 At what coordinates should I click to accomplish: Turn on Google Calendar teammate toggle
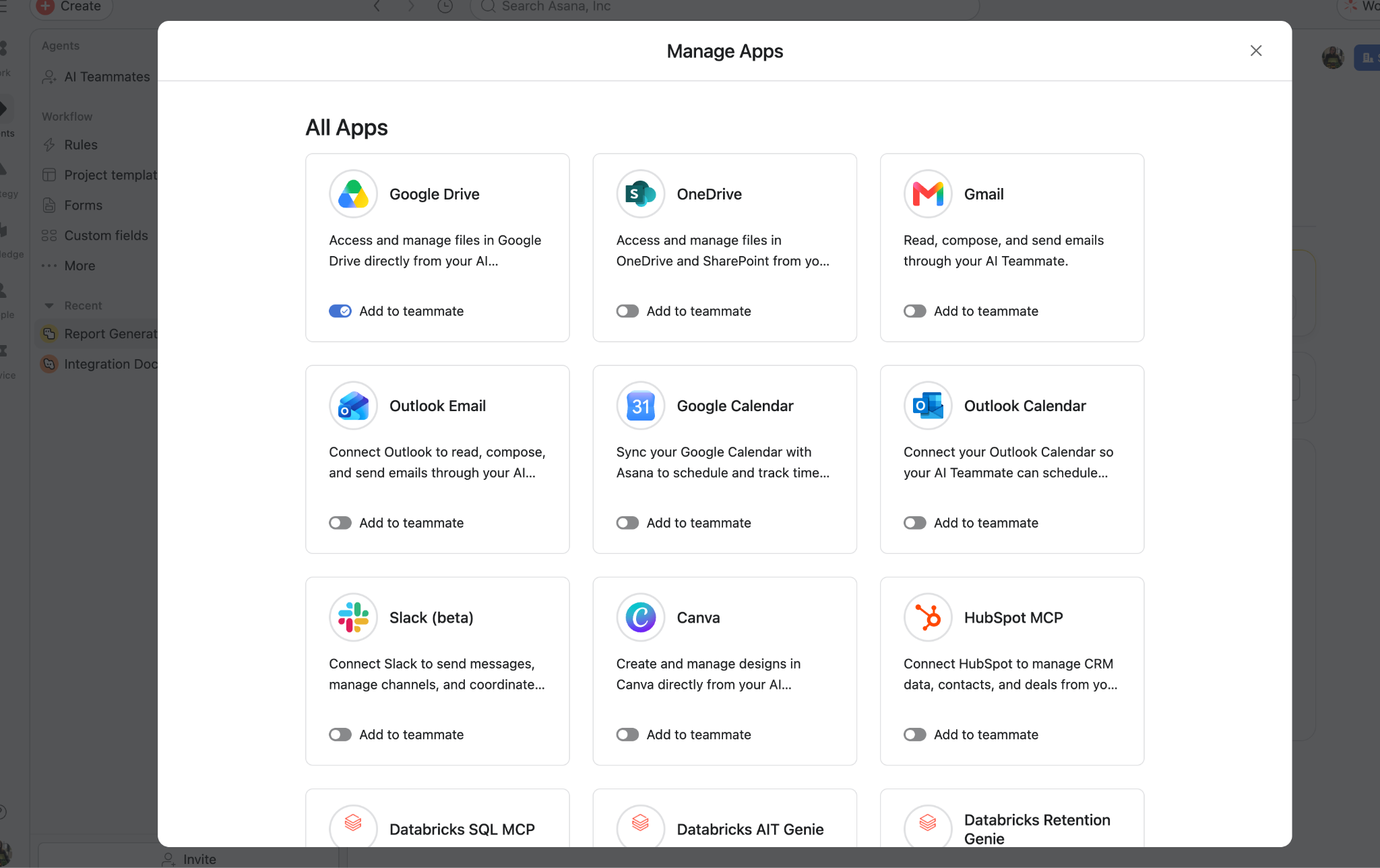pyautogui.click(x=627, y=522)
